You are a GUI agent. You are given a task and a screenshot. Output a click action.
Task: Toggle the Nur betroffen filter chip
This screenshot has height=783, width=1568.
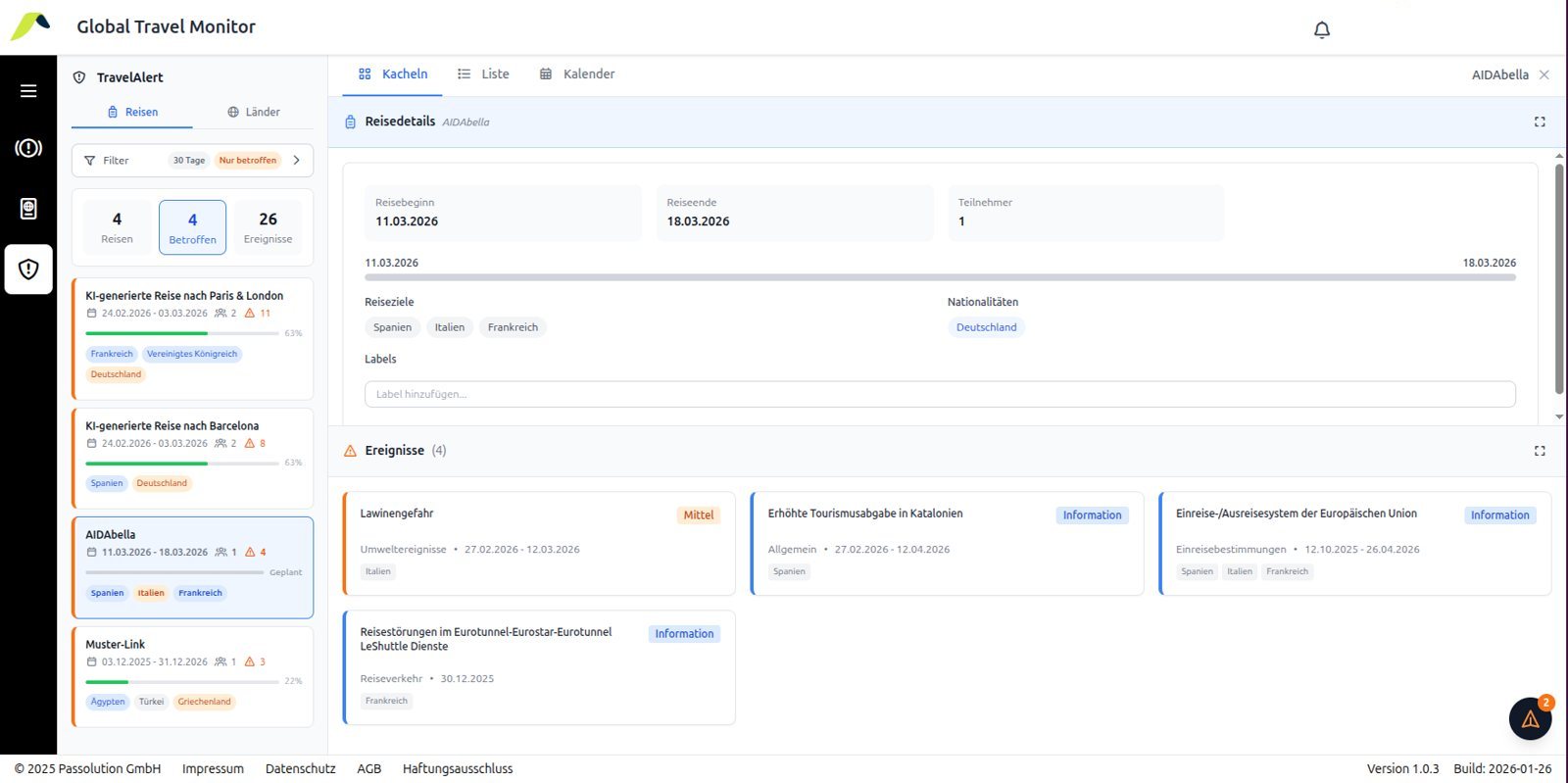(248, 161)
